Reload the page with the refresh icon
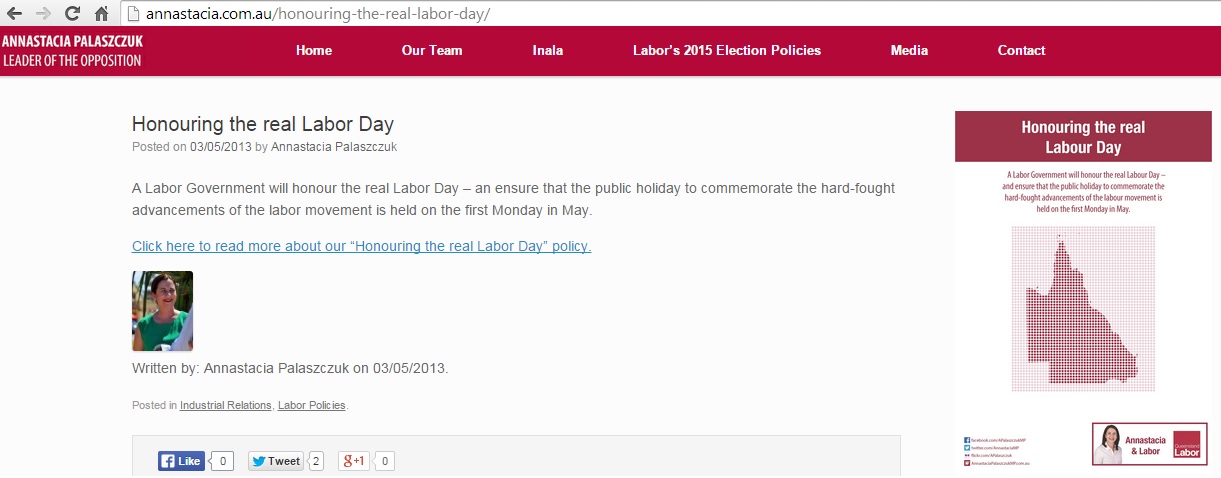The height and width of the screenshot is (478, 1221). (x=72, y=14)
